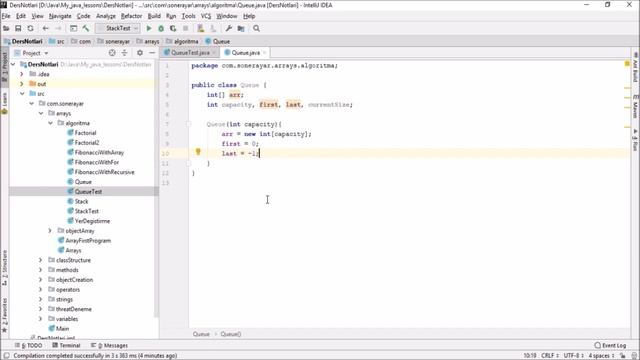Switch to the QueueTest.java editor tab
The width and height of the screenshot is (640, 360).
[x=190, y=53]
